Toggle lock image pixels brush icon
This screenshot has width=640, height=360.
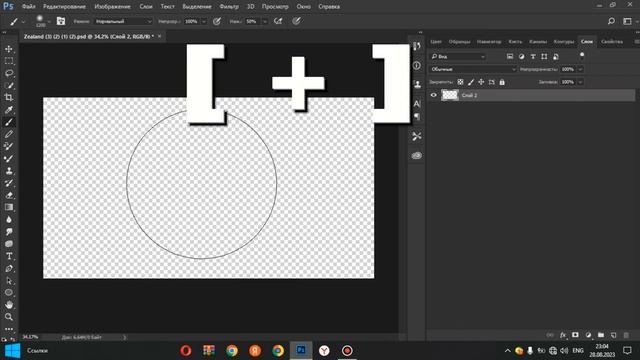[x=471, y=82]
